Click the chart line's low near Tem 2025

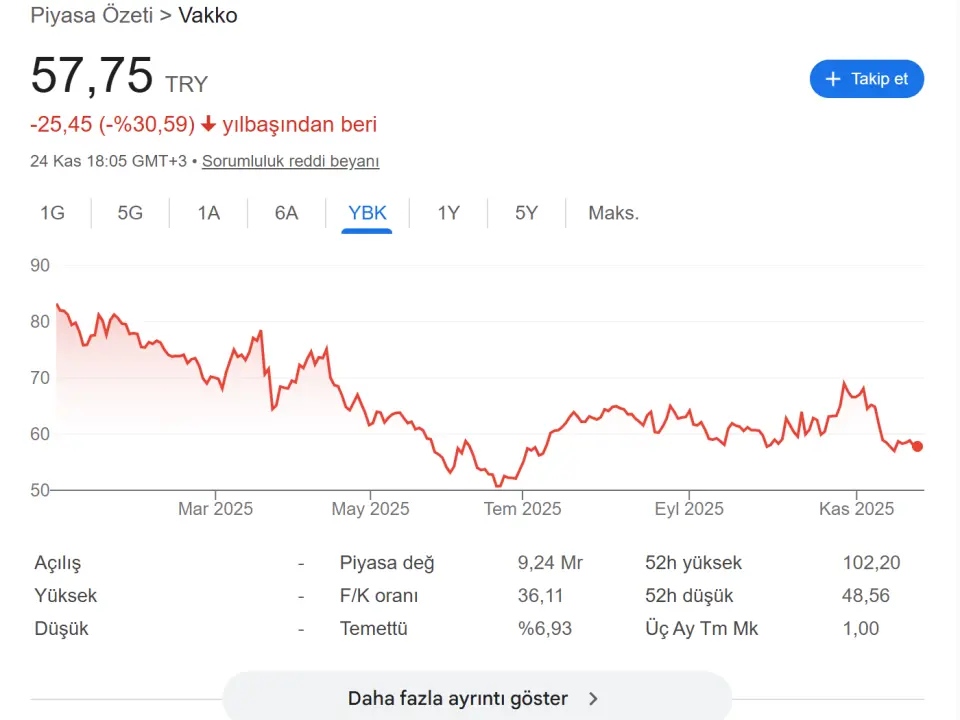click(498, 486)
